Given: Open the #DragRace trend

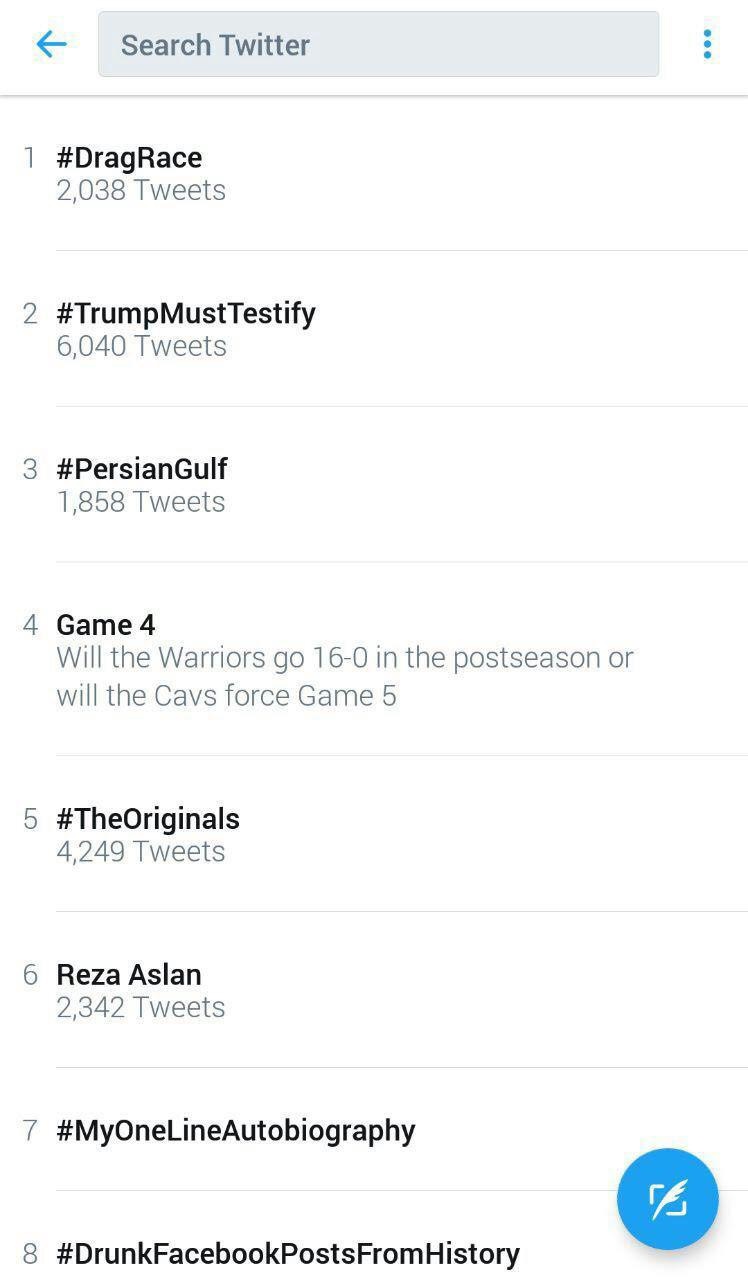Looking at the screenshot, I should tap(129, 158).
